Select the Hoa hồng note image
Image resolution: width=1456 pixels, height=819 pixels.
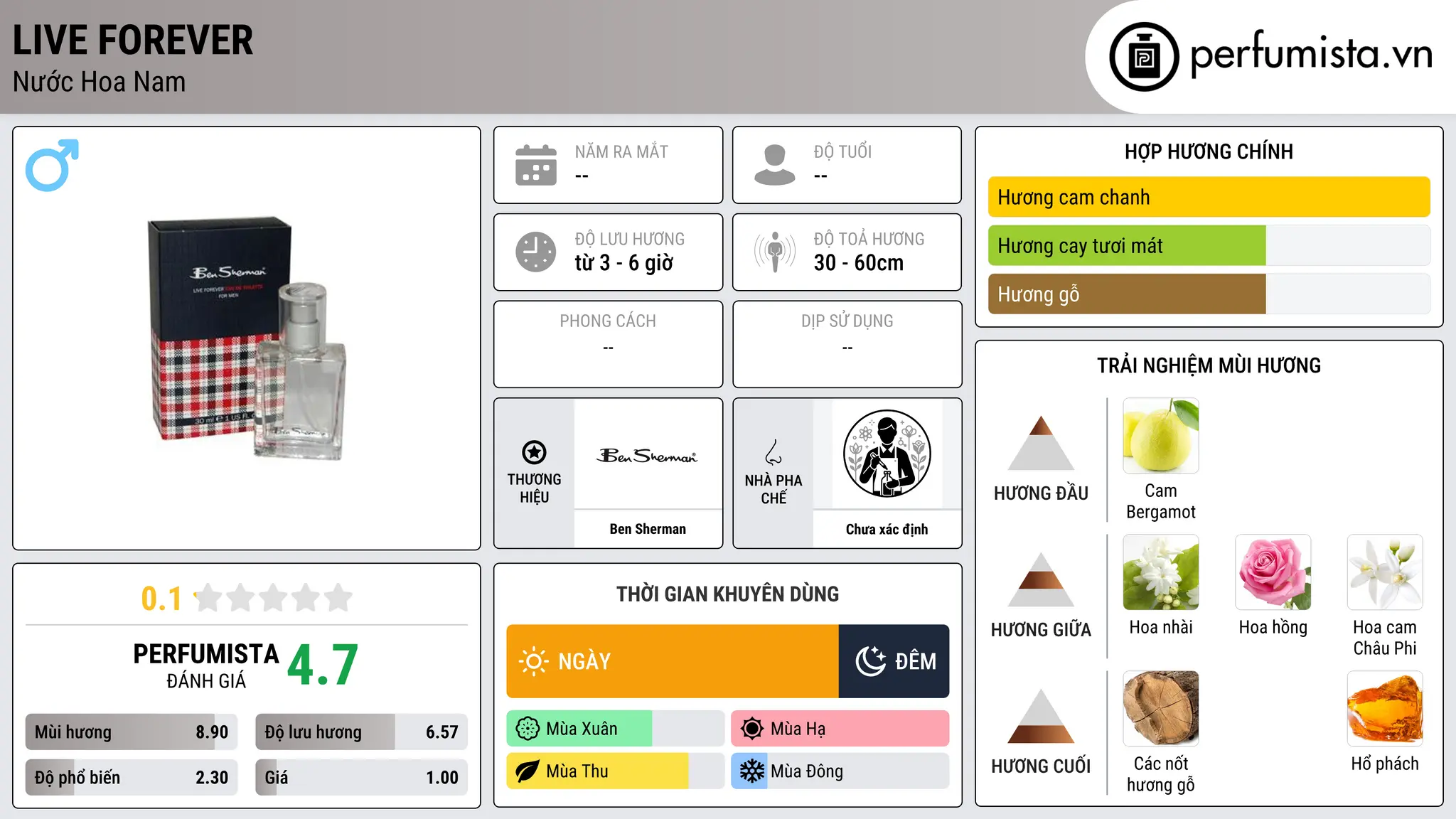point(1273,572)
